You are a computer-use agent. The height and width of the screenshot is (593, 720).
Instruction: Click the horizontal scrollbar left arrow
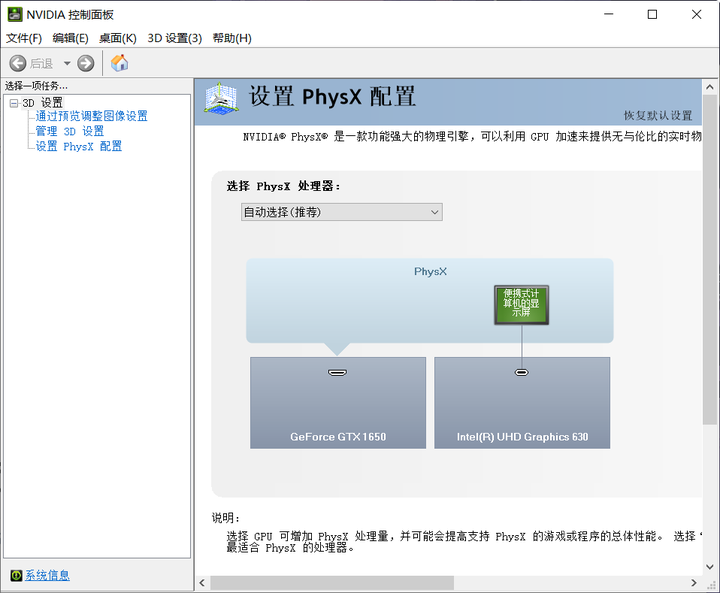pyautogui.click(x=202, y=583)
